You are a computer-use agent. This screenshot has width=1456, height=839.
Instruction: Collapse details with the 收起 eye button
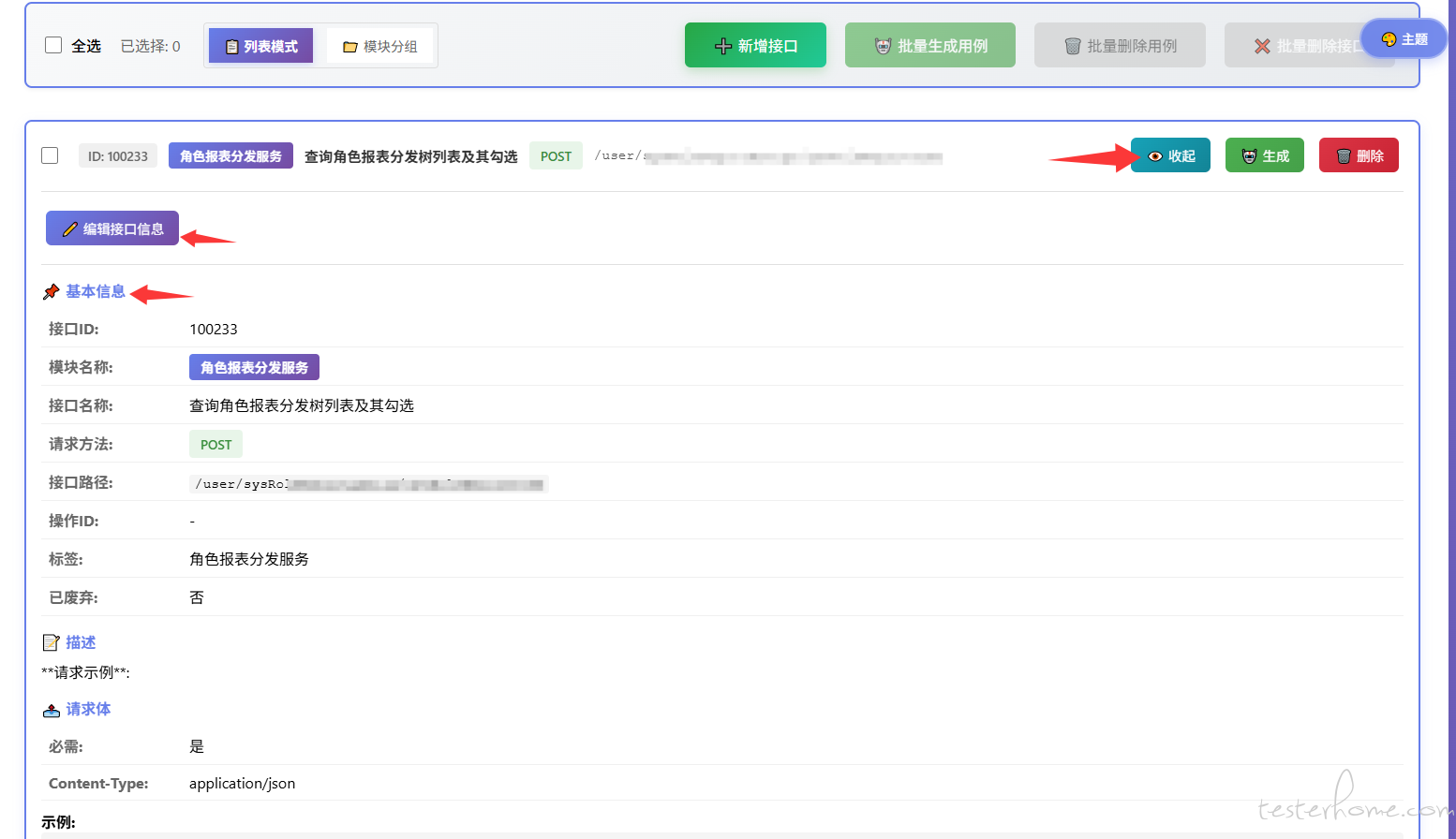coord(1170,155)
